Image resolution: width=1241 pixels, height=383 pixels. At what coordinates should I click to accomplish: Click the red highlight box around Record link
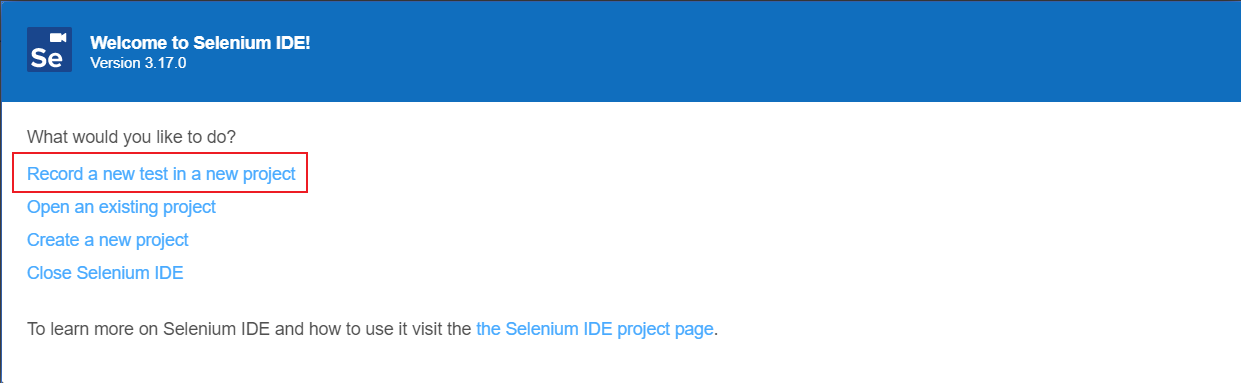[x=160, y=173]
